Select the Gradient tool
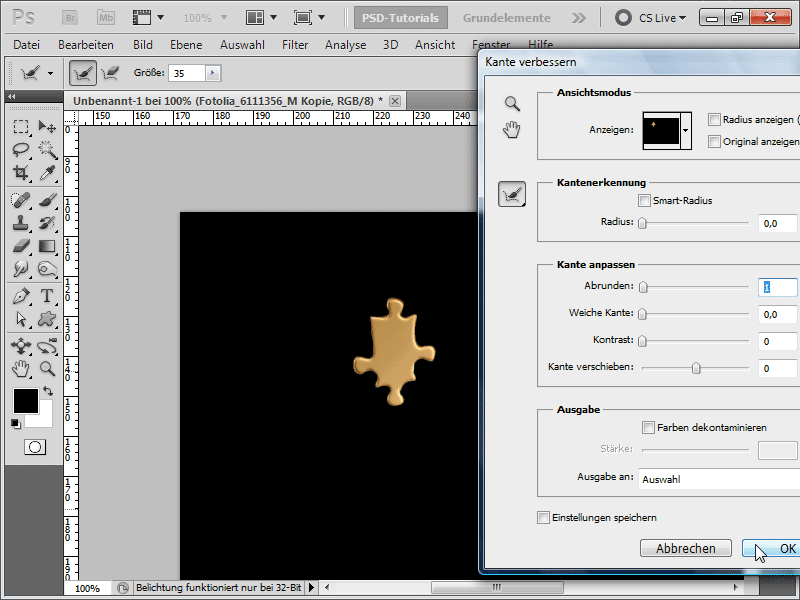This screenshot has width=800, height=600. [x=47, y=246]
